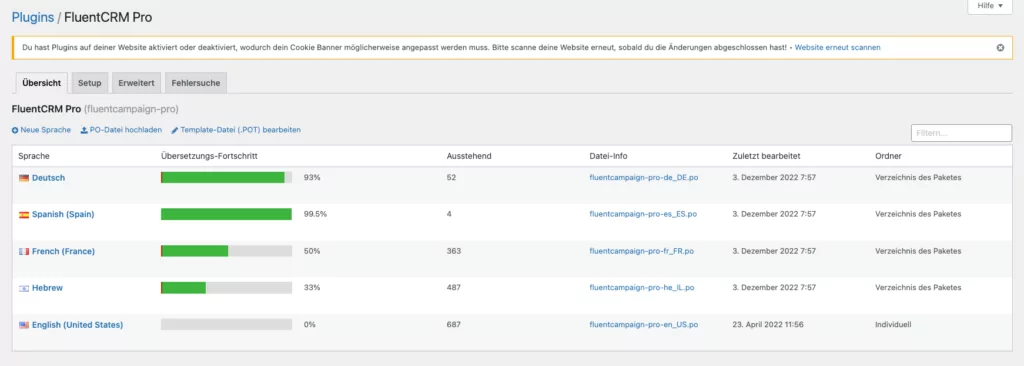Open the Hilfe dropdown

pos(989,6)
